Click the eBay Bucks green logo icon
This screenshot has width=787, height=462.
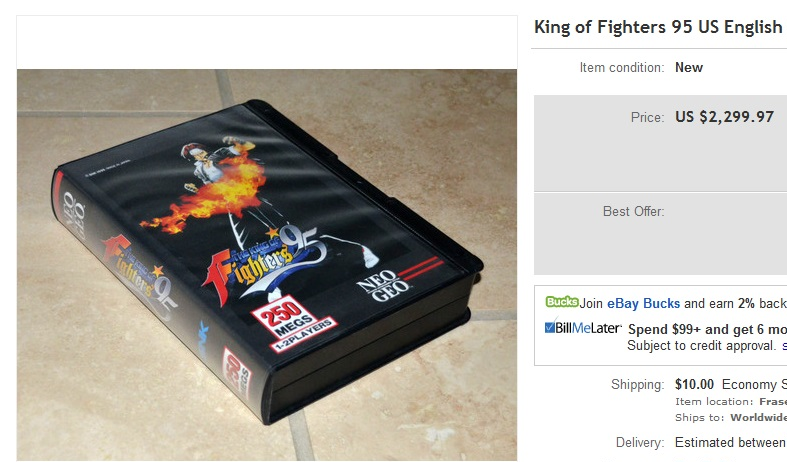562,302
